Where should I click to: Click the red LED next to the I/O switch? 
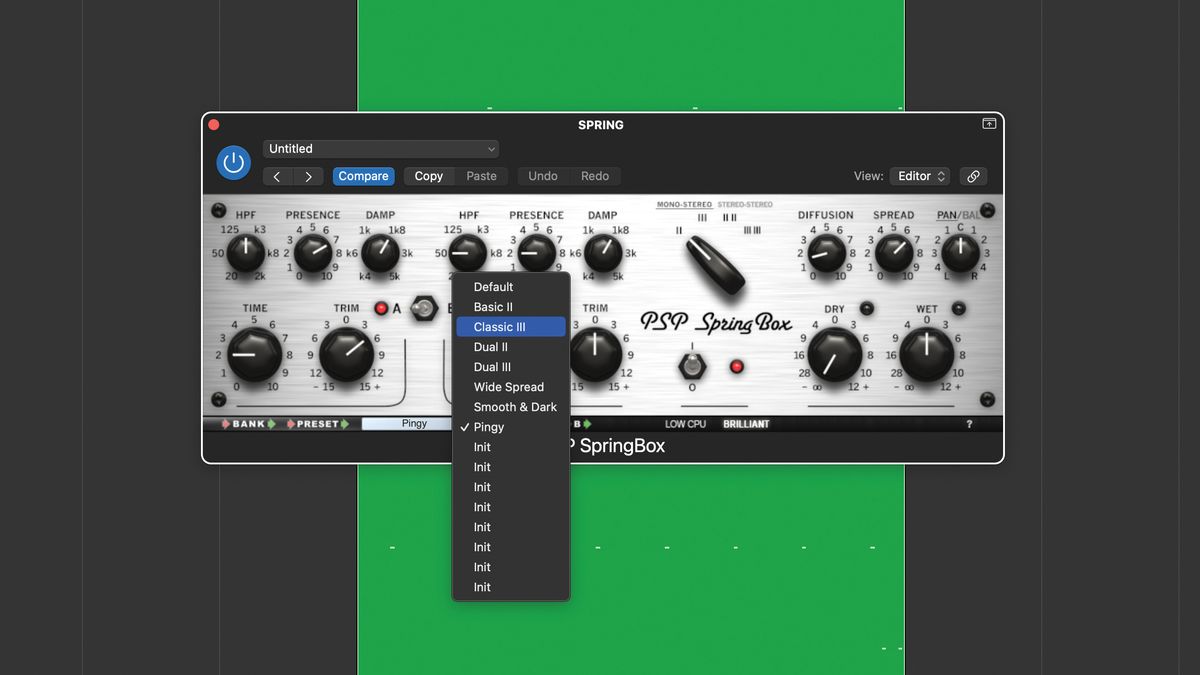tap(737, 367)
